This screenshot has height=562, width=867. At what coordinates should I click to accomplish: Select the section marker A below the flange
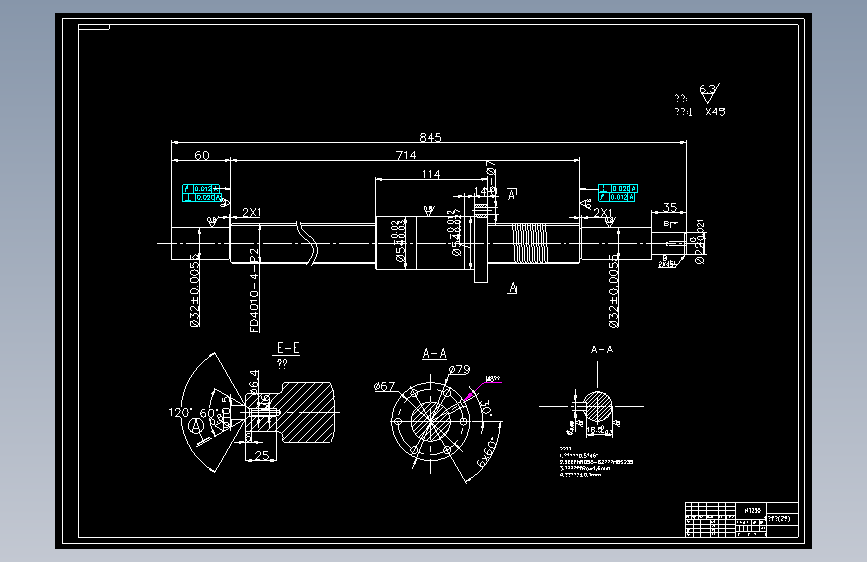pyautogui.click(x=513, y=288)
